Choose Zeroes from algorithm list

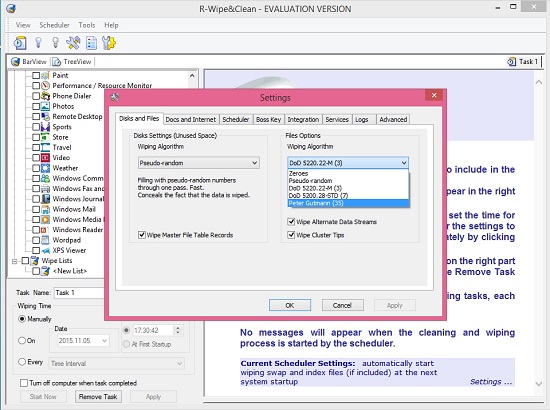click(x=348, y=173)
